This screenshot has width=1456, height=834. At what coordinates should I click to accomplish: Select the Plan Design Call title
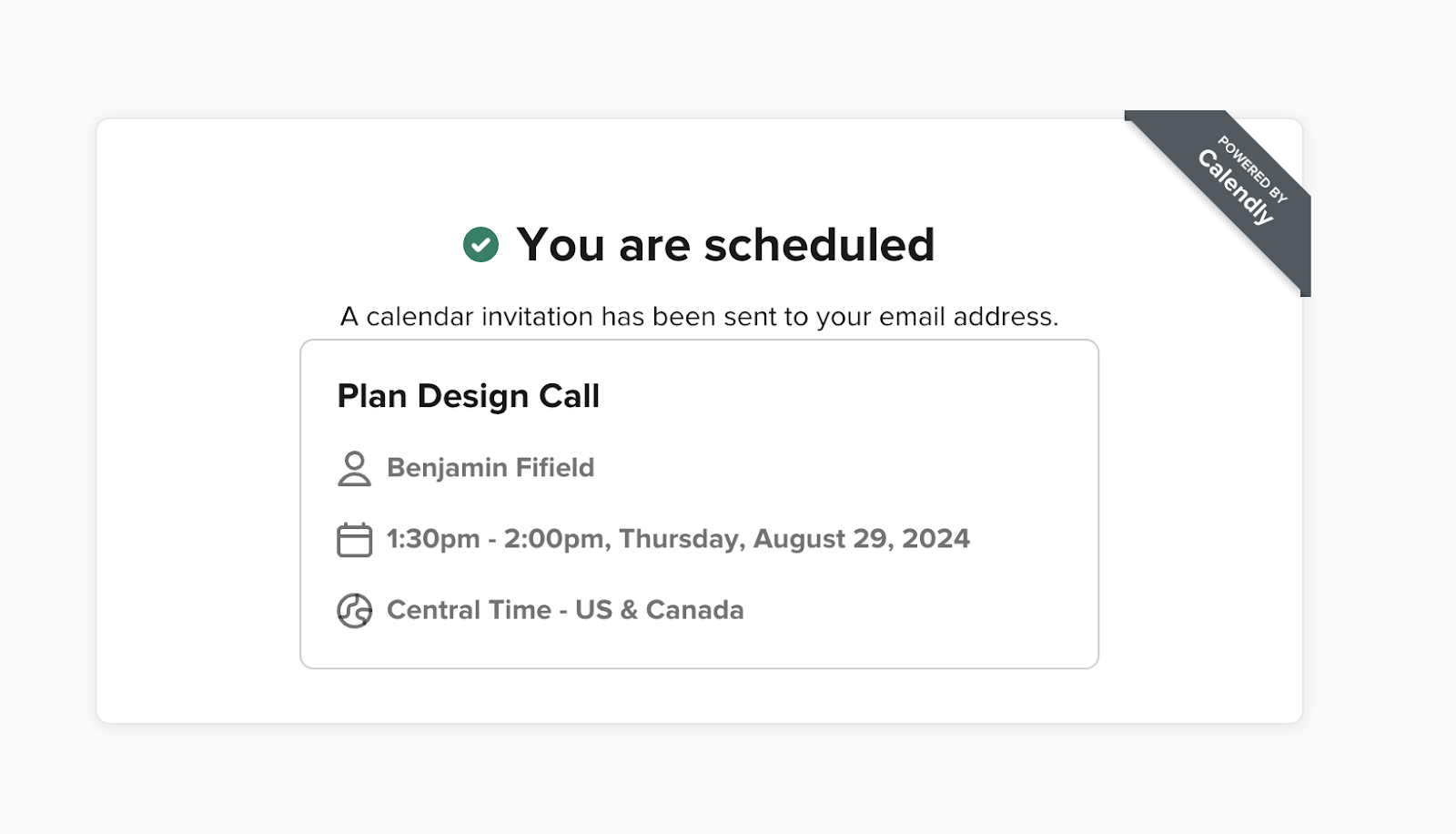[x=468, y=396]
